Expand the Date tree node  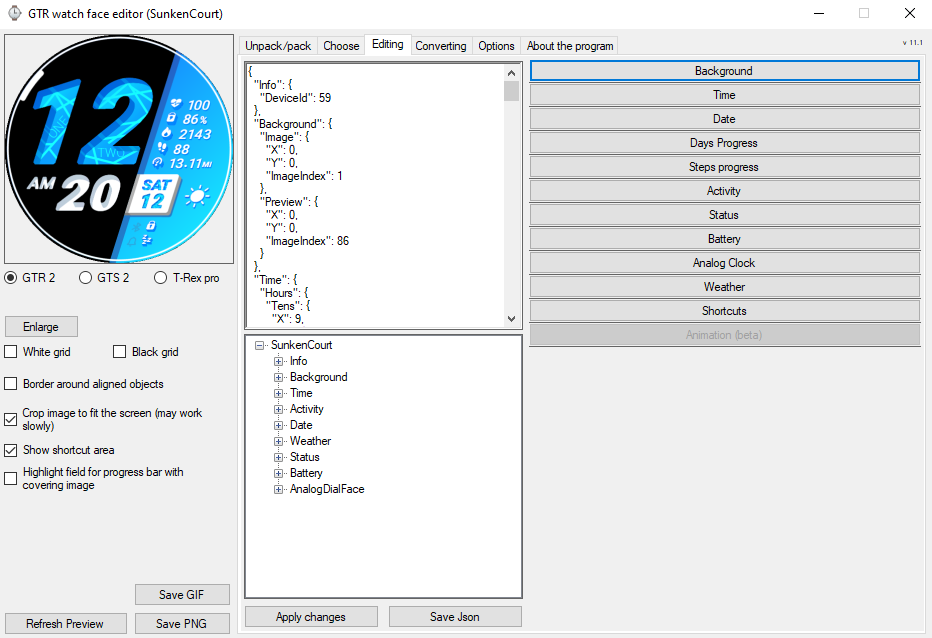pos(278,426)
